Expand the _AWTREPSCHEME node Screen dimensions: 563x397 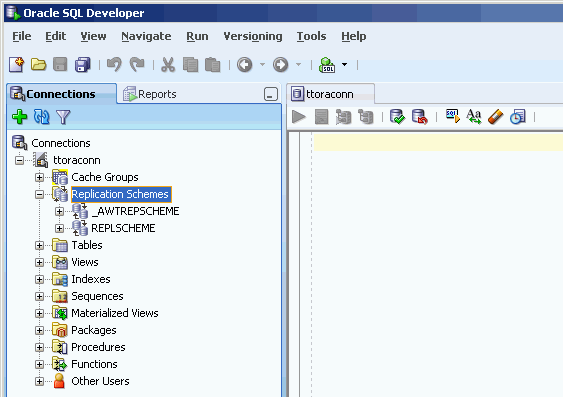pyautogui.click(x=59, y=211)
